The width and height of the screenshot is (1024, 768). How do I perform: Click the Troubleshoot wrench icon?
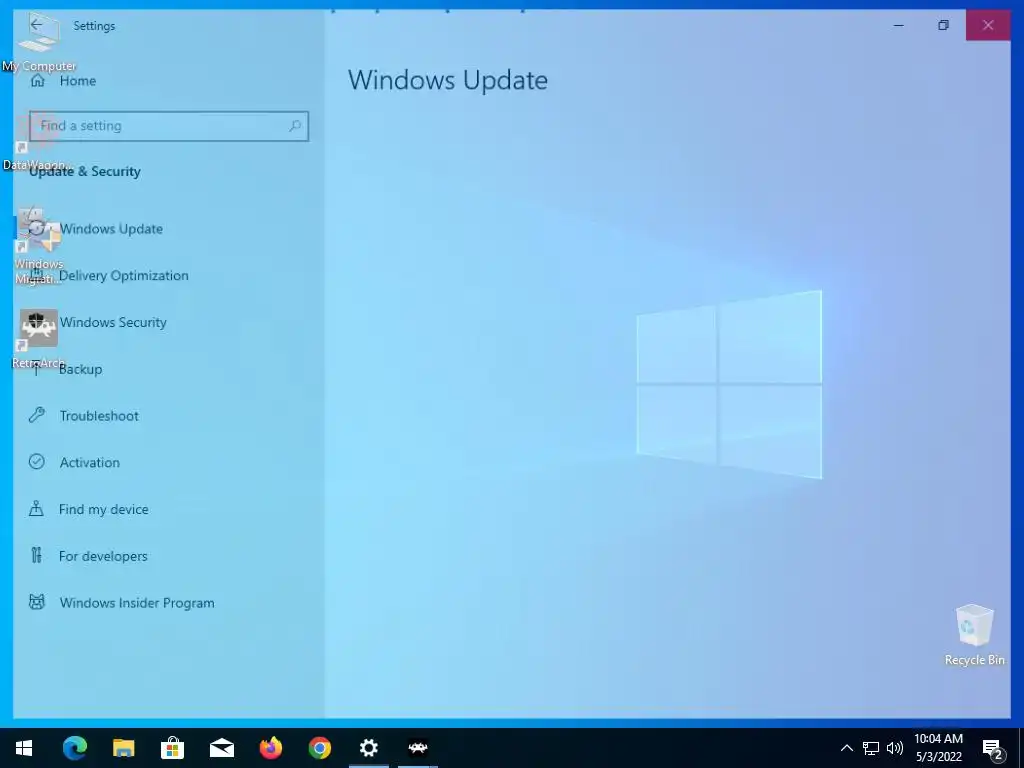[37, 415]
